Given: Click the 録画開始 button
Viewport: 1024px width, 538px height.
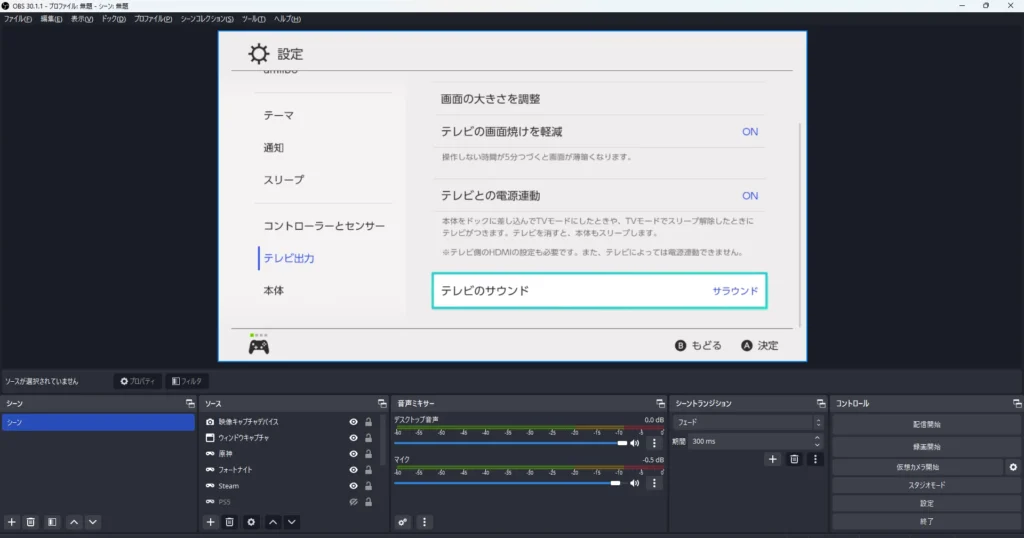Looking at the screenshot, I should tap(926, 447).
